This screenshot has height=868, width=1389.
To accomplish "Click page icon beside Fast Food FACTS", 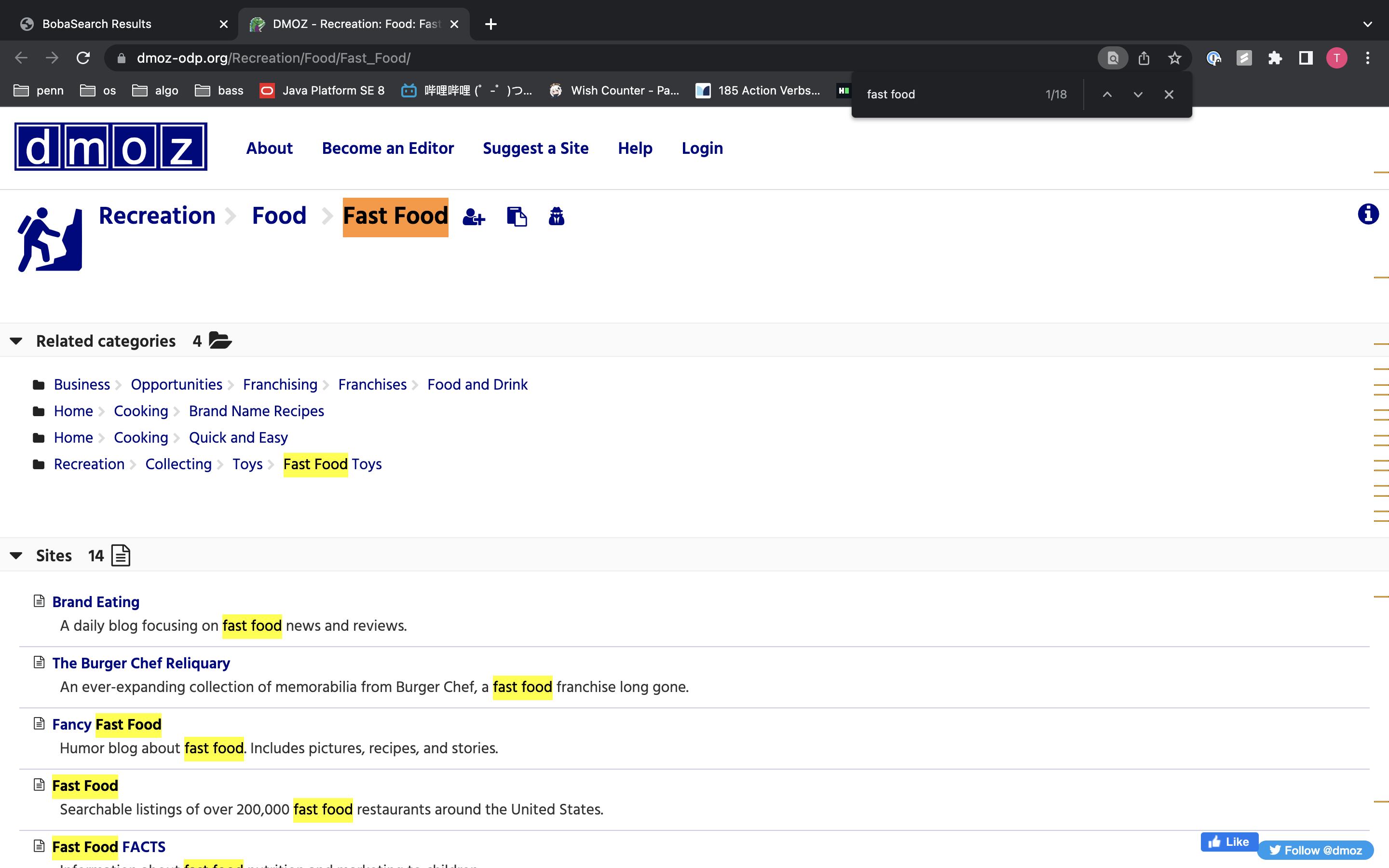I will pos(39,846).
